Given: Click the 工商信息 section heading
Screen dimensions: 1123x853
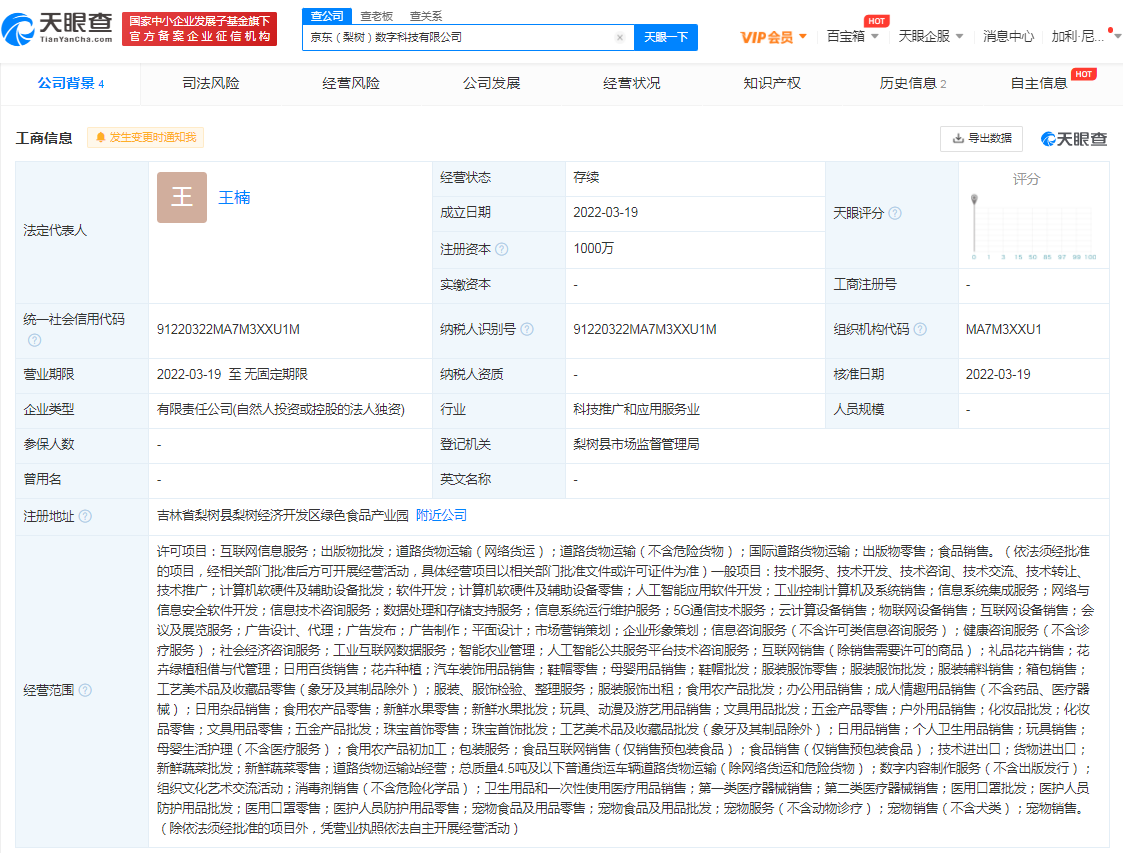Looking at the screenshot, I should coord(44,138).
